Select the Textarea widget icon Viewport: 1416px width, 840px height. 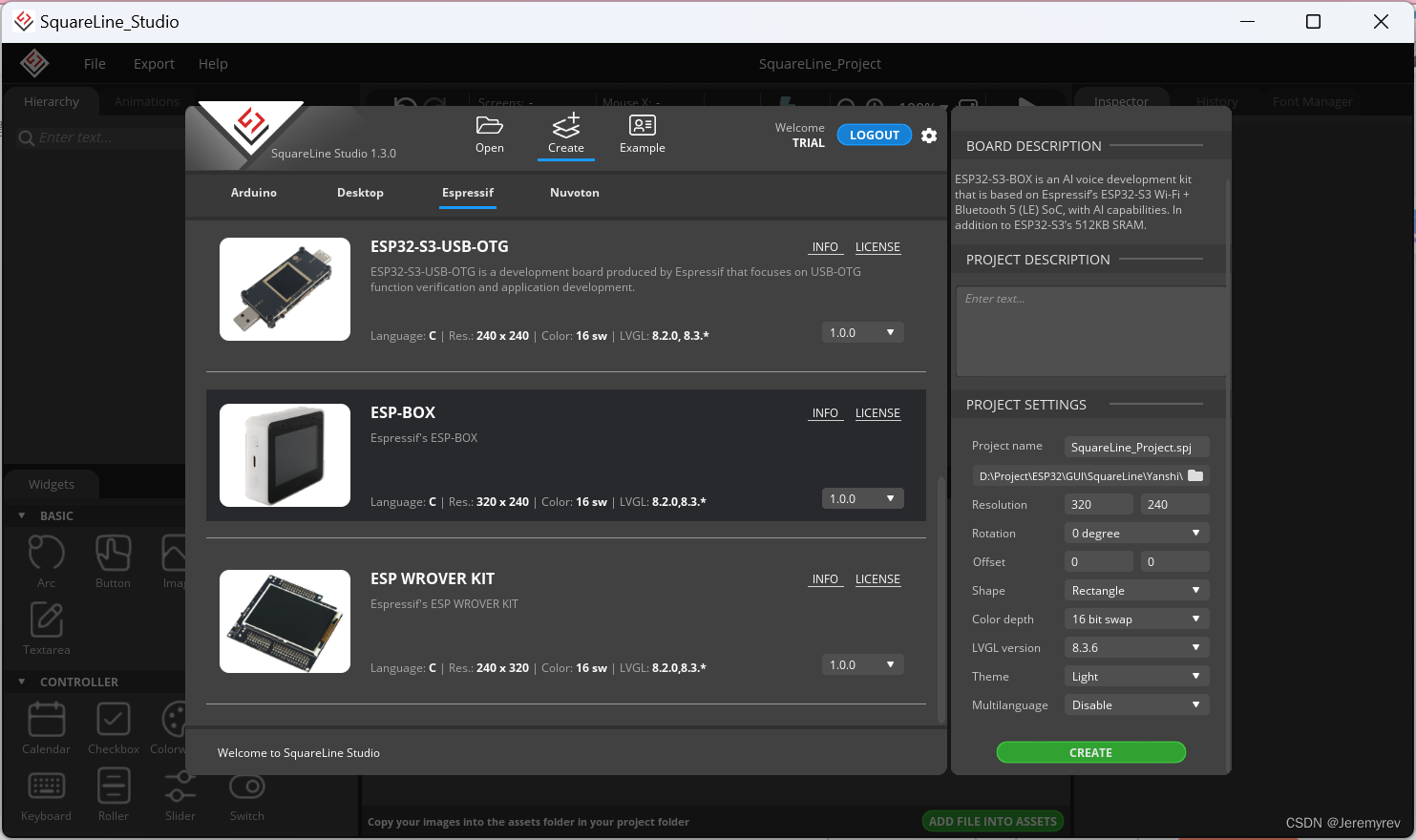tap(46, 619)
